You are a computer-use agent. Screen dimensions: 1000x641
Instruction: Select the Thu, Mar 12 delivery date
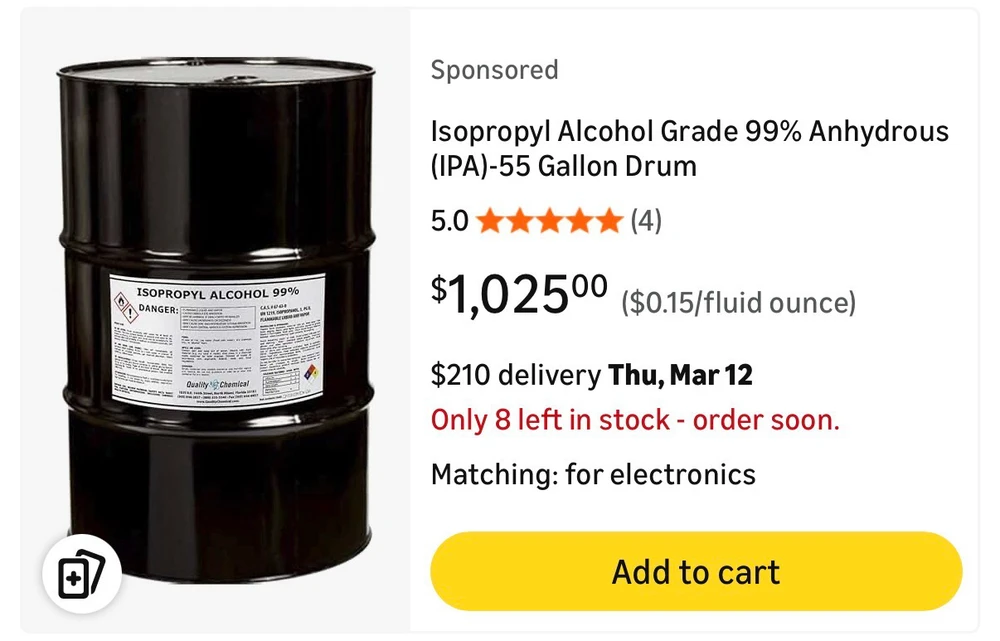click(x=681, y=375)
